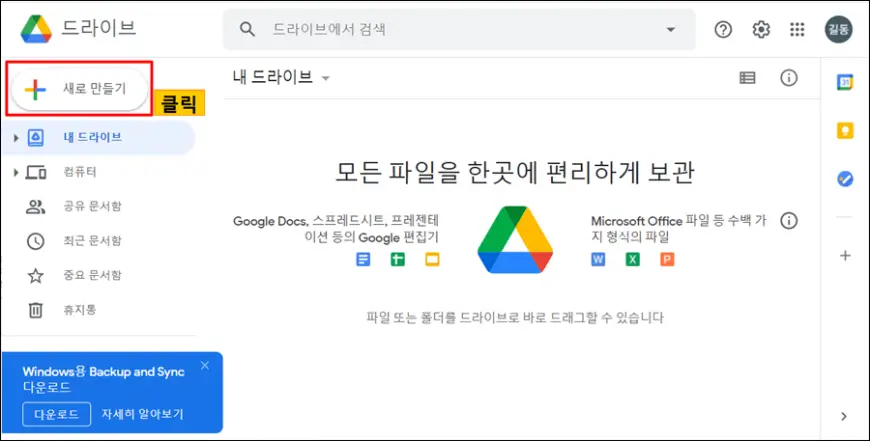
Task: Click the 드라이브에서 검색 search field
Action: pyautogui.click(x=450, y=30)
